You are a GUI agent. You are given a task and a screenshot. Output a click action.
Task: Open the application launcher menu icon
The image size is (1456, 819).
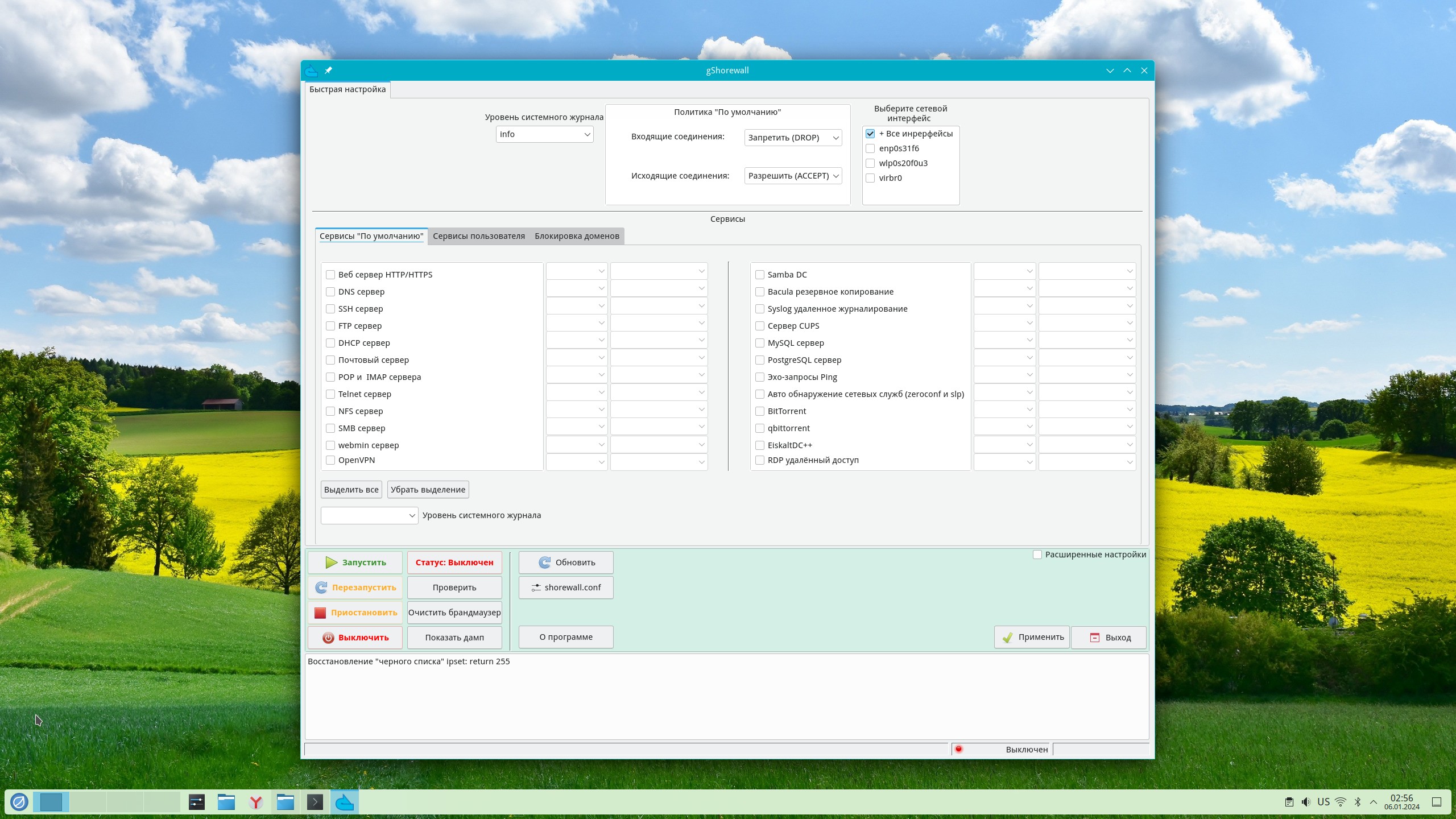19,802
